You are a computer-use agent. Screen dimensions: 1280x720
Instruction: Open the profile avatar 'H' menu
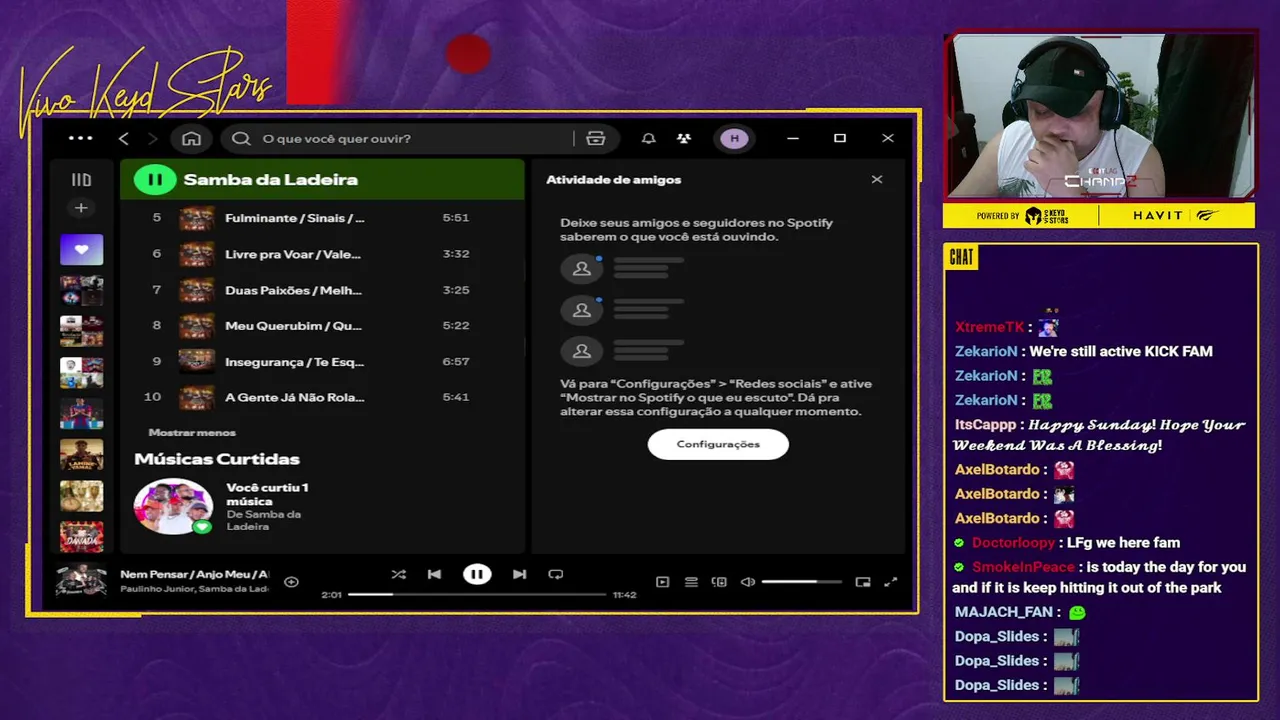click(734, 138)
